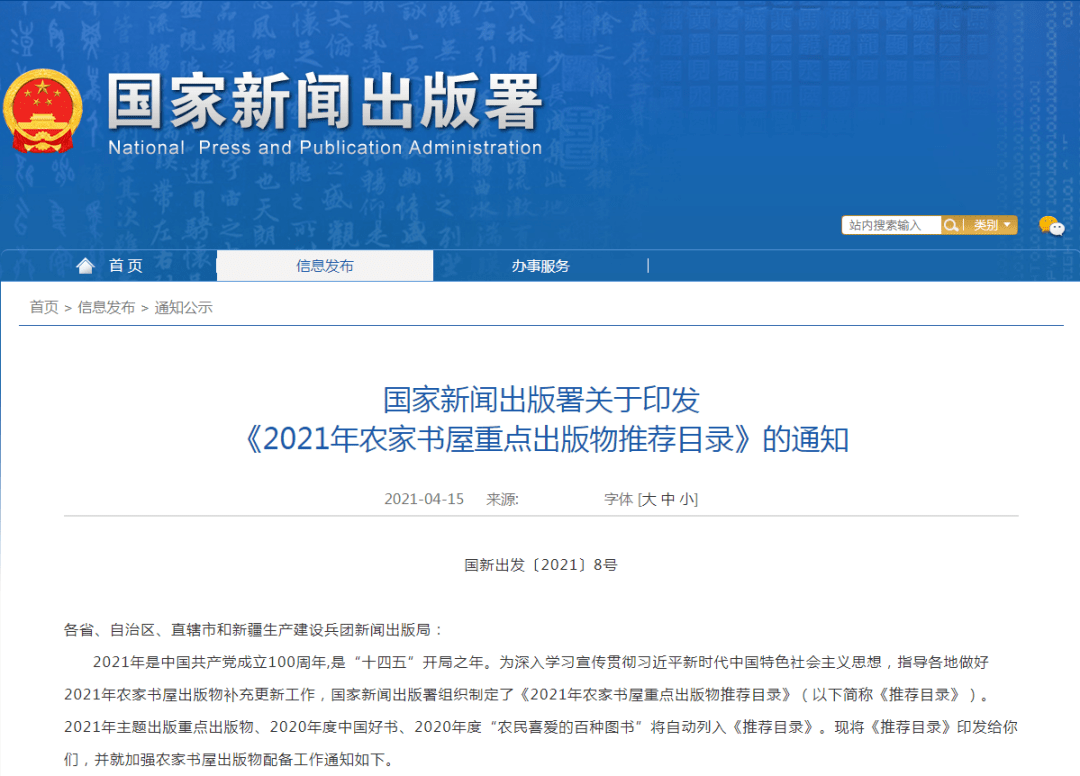Click the line 们，并就加强农家书屋出版物配备工作通知如下
Screen dimensions: 1080x776
click(x=230, y=759)
